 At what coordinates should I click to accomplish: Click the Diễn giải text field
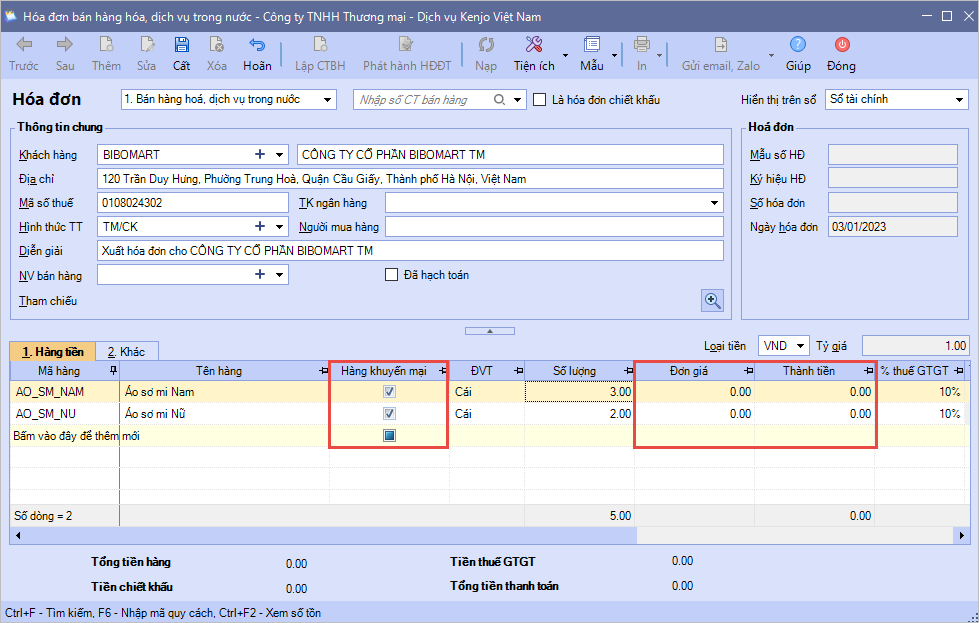(410, 251)
